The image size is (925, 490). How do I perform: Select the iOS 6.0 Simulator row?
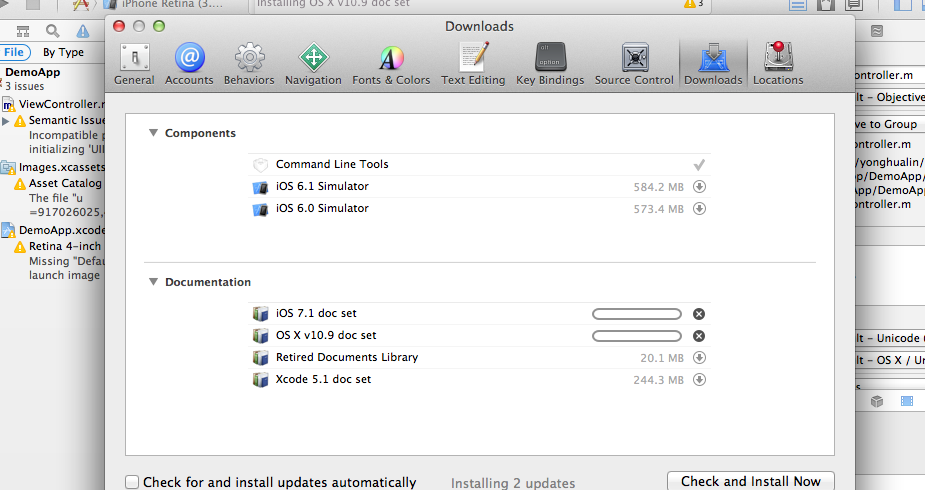(479, 209)
